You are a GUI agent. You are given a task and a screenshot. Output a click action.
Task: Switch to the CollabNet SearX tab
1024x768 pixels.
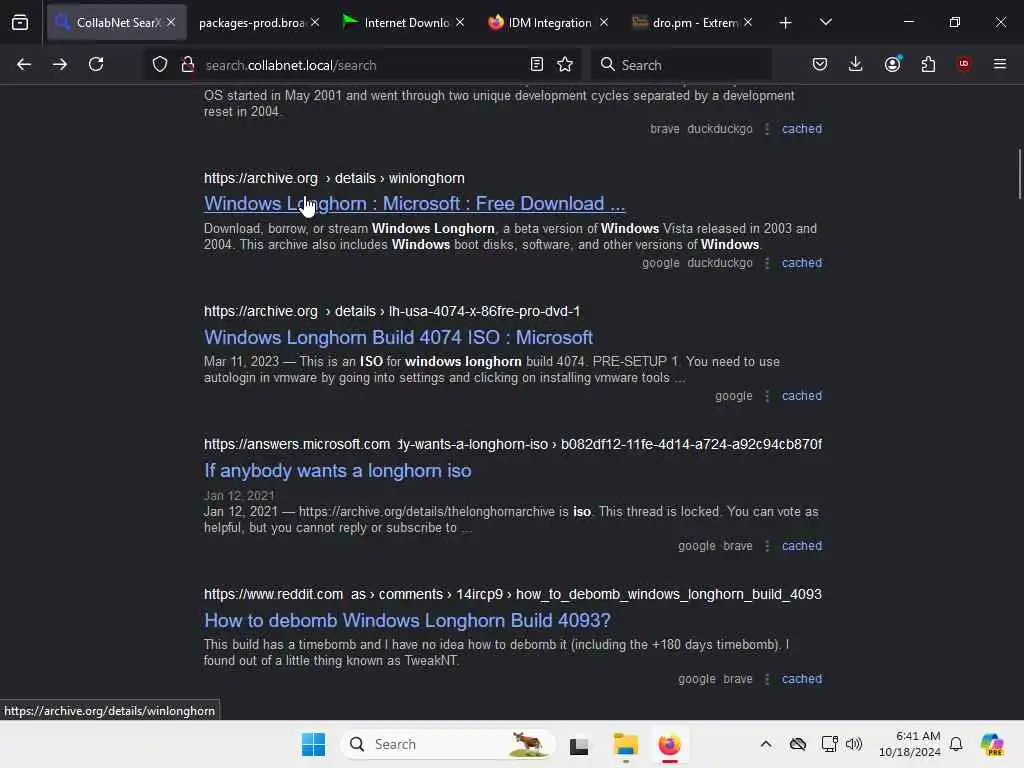tap(116, 22)
